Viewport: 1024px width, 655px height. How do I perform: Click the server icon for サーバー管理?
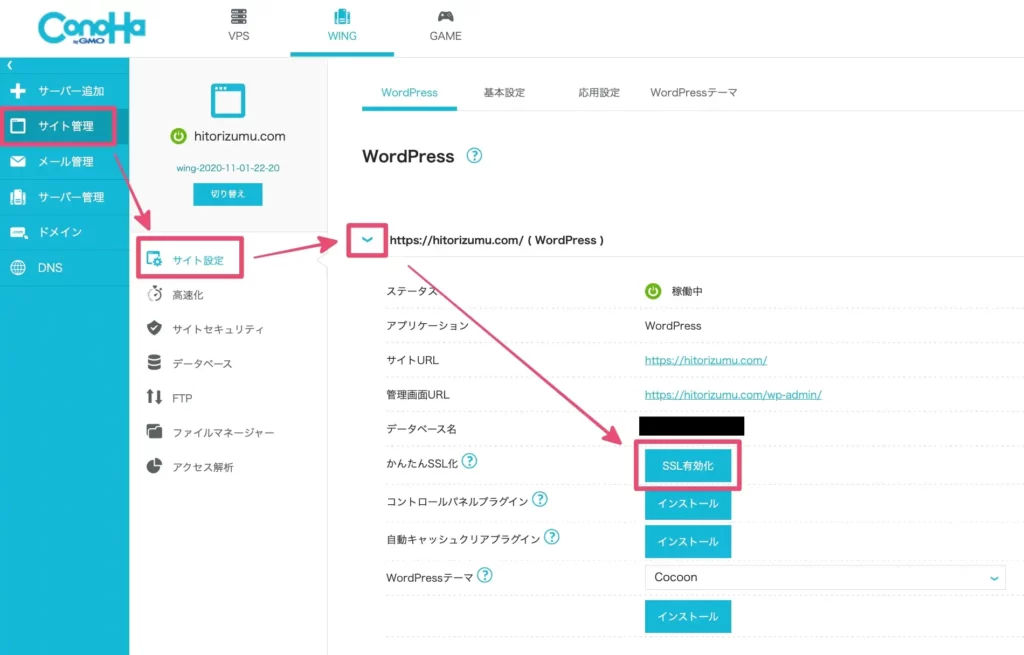(18, 197)
